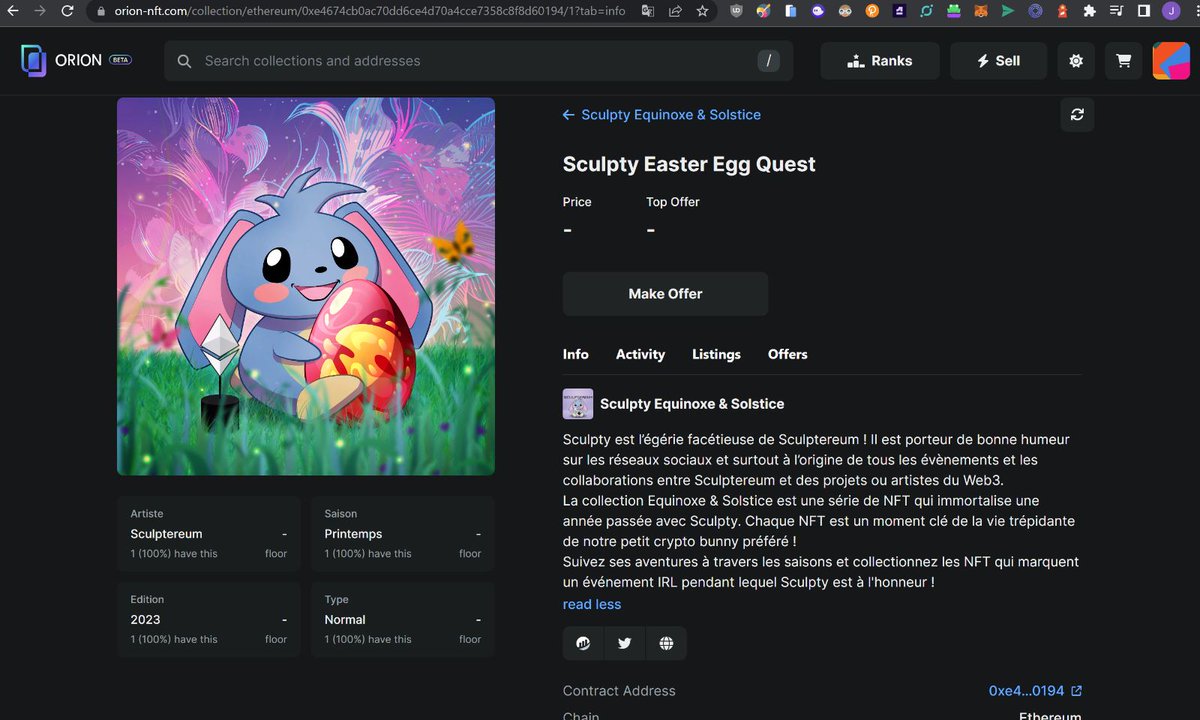This screenshot has width=1200, height=720.
Task: Open the collection's website globe link
Action: pos(666,643)
